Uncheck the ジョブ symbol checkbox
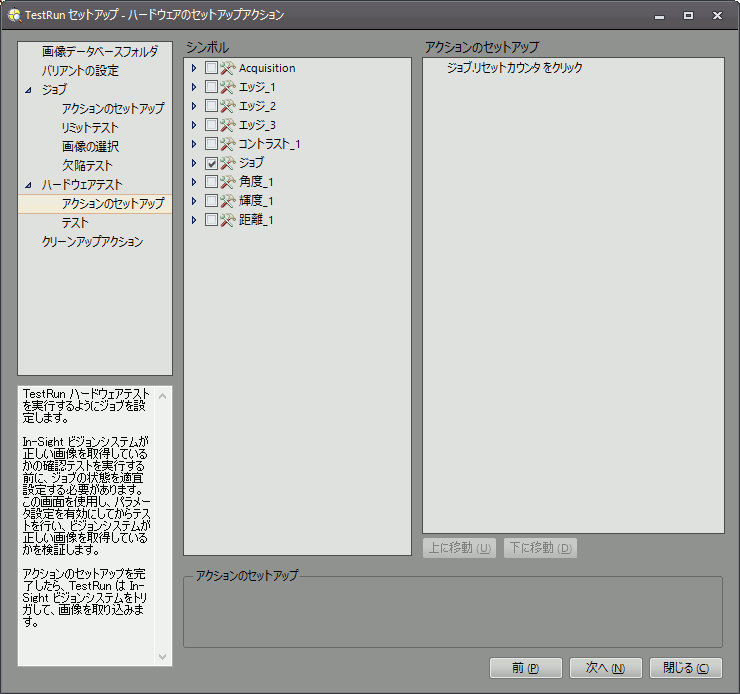This screenshot has width=740, height=694. pos(211,163)
